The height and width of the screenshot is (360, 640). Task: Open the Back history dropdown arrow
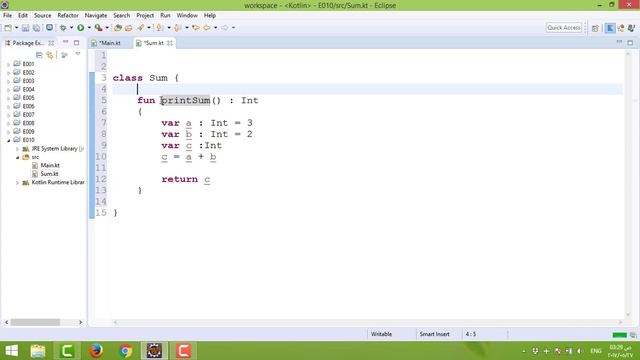coord(216,28)
